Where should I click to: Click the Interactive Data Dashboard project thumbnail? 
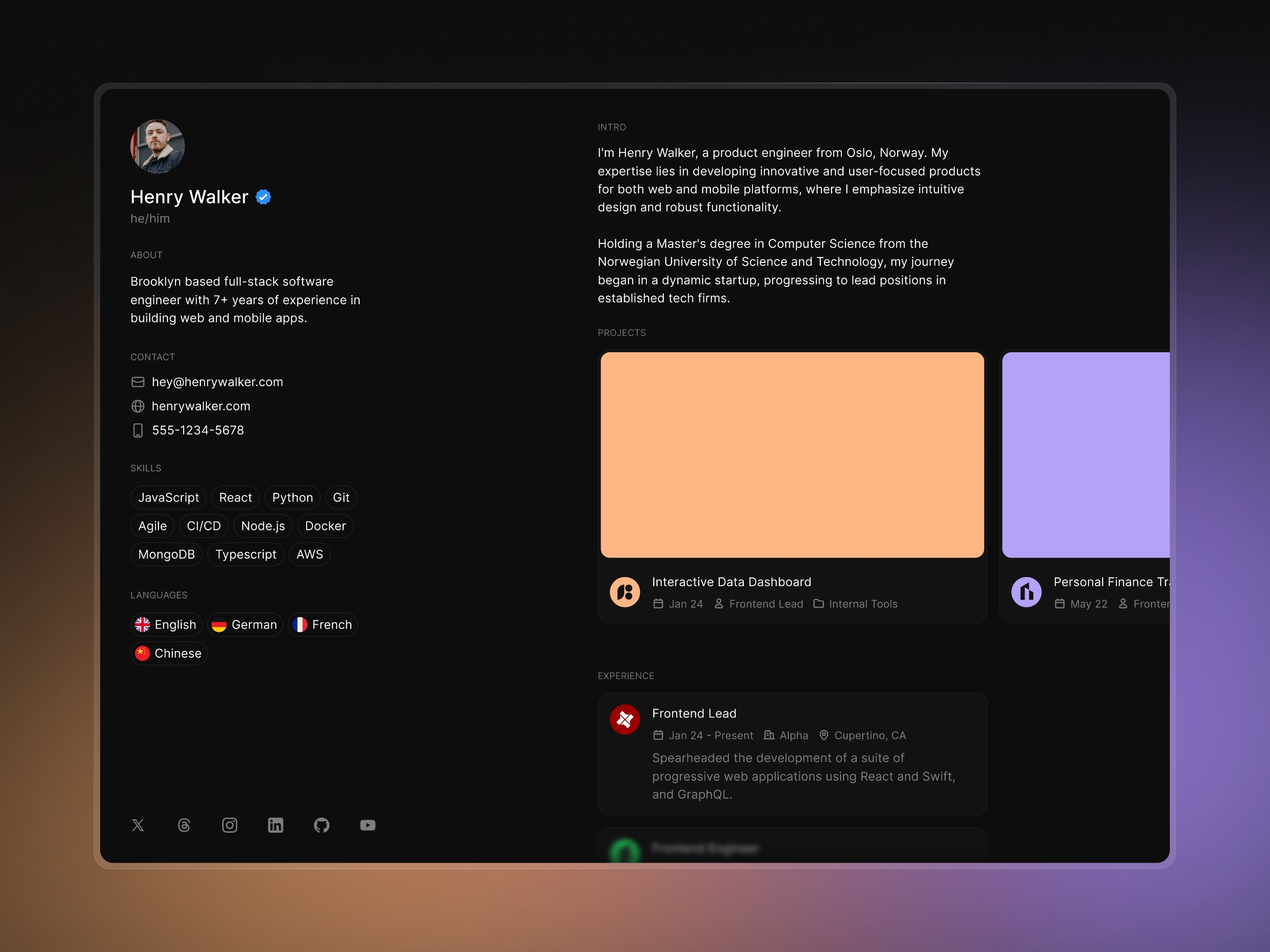click(790, 454)
